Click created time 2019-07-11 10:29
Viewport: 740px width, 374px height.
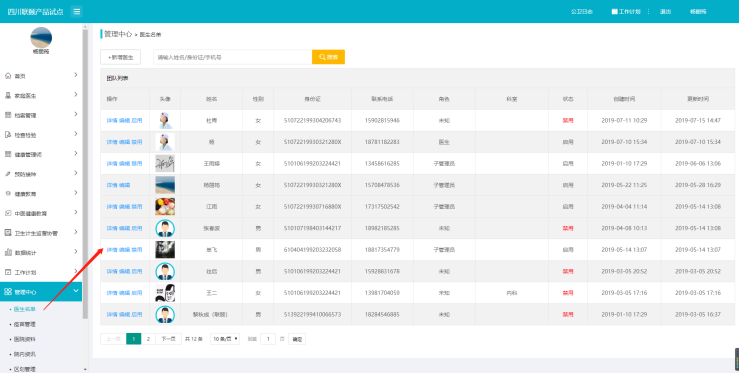coord(624,120)
